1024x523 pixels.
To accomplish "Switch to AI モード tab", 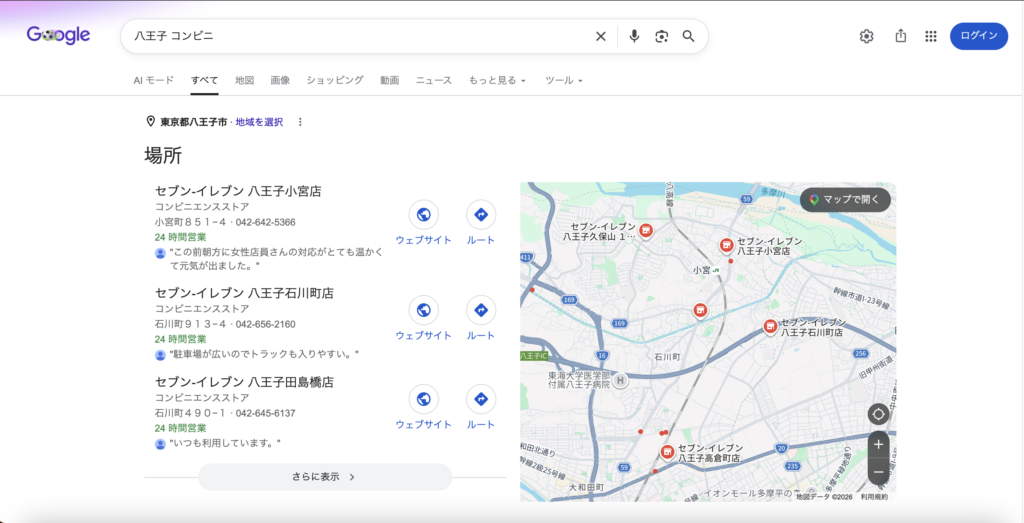I will click(153, 80).
